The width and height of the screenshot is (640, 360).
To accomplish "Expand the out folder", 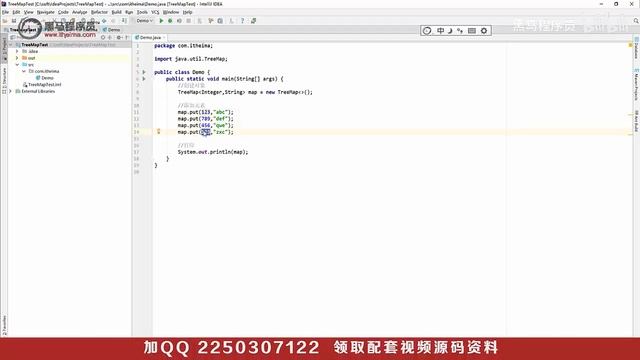I will pos(17,58).
